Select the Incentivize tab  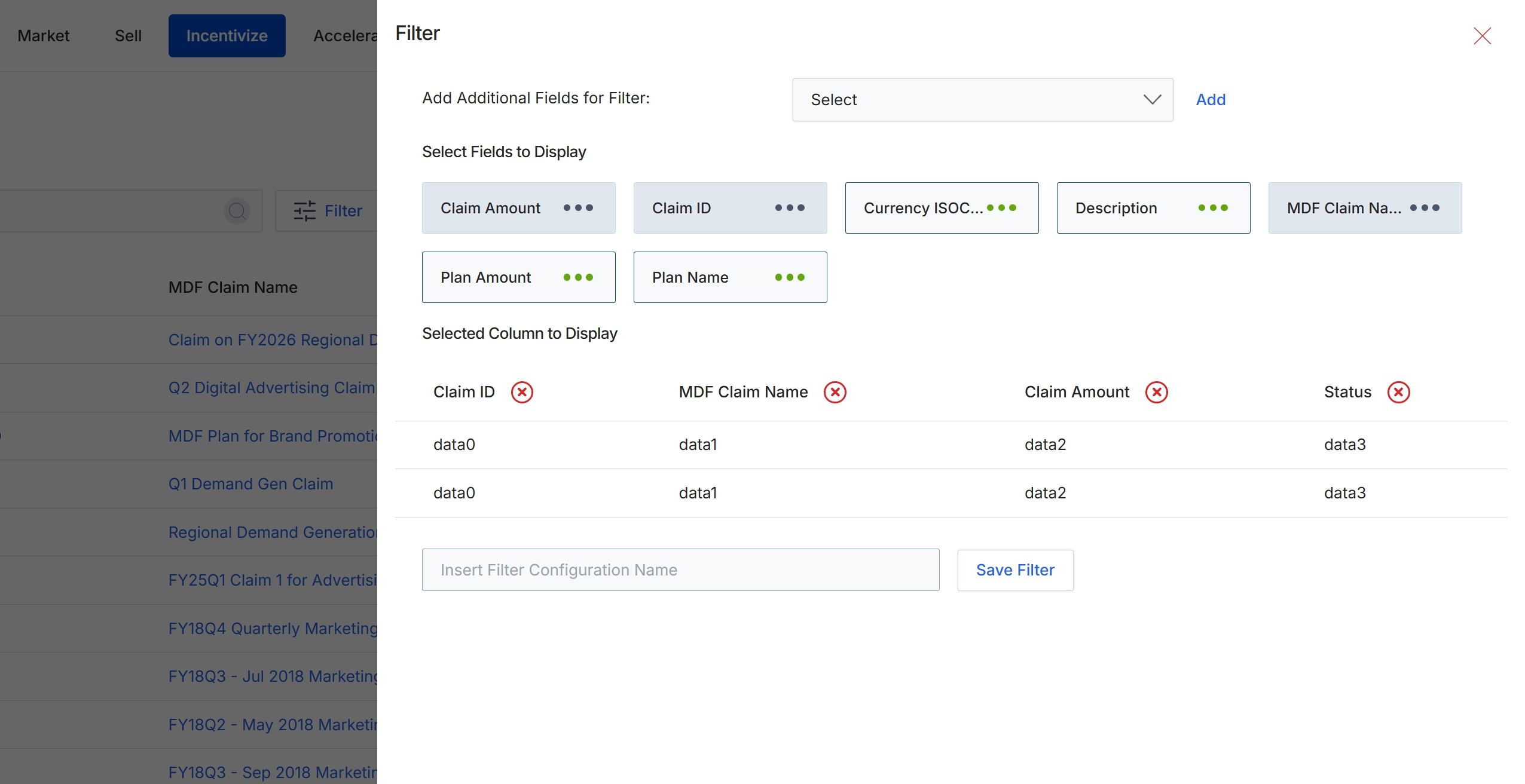coord(227,36)
